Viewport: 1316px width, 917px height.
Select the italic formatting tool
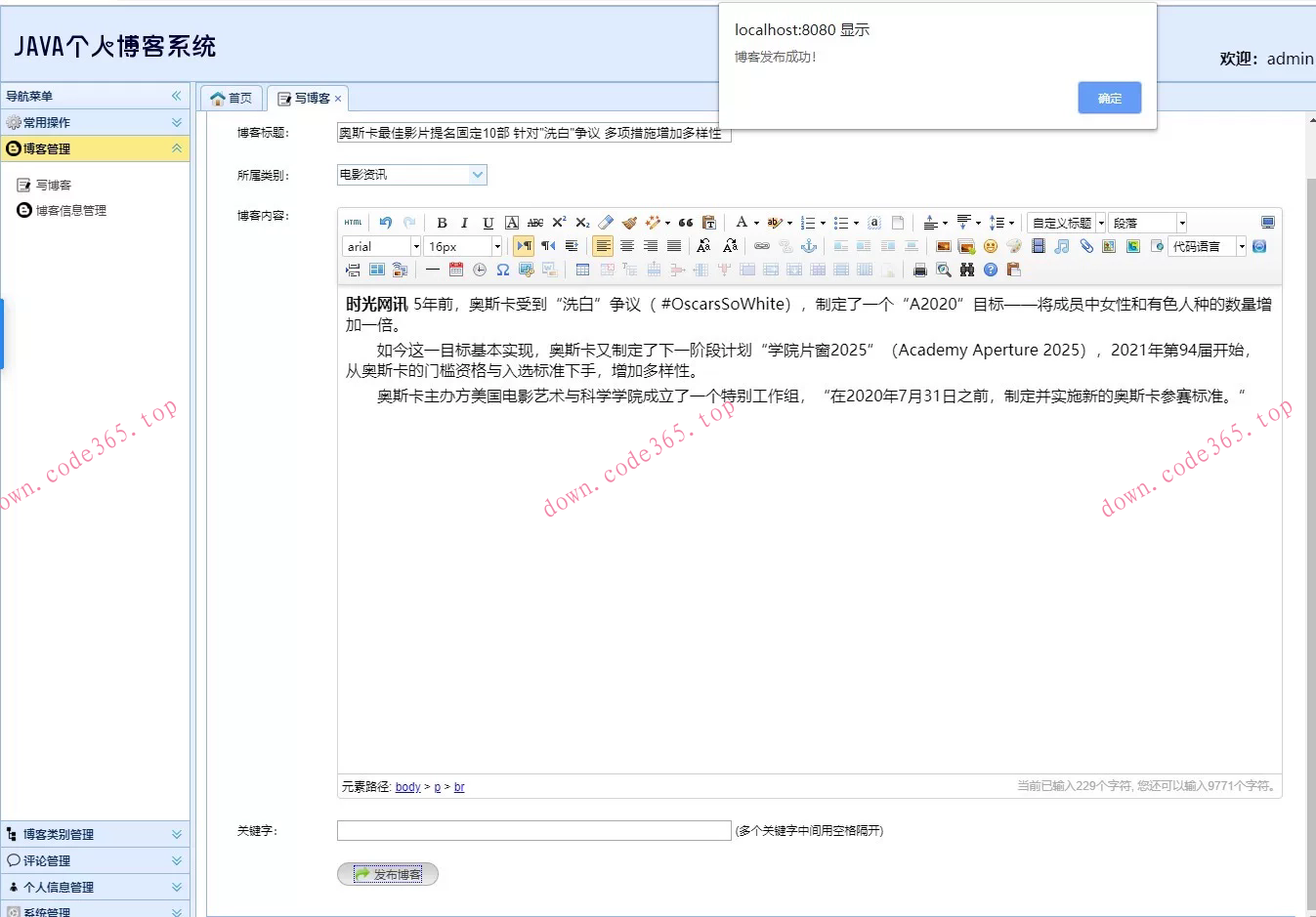[x=464, y=222]
